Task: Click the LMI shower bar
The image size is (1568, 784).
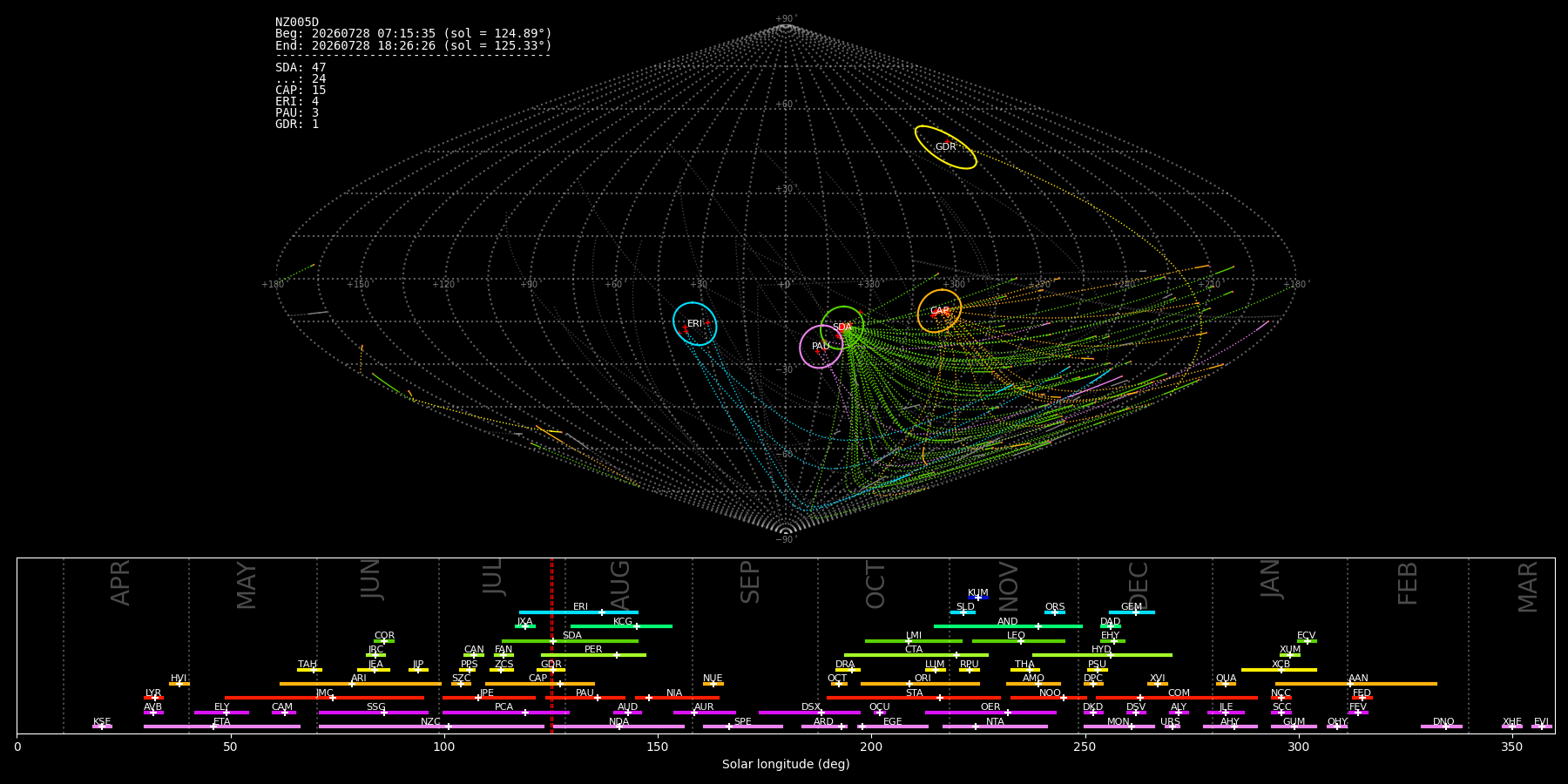Action: point(914,641)
